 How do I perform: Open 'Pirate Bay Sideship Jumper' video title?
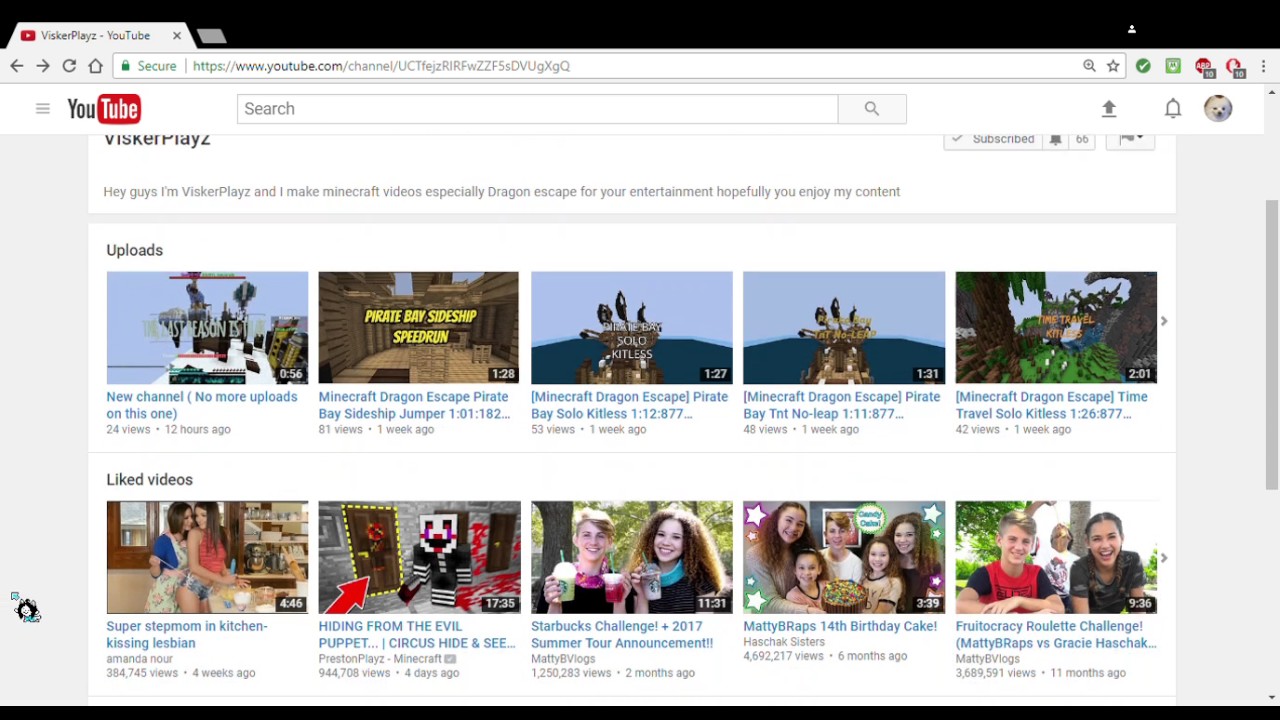pos(414,405)
